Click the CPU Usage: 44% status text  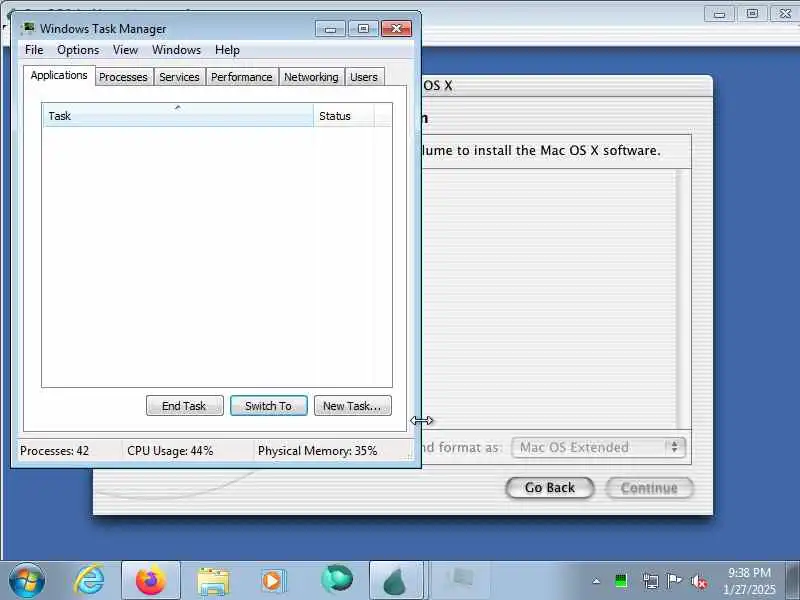point(170,451)
